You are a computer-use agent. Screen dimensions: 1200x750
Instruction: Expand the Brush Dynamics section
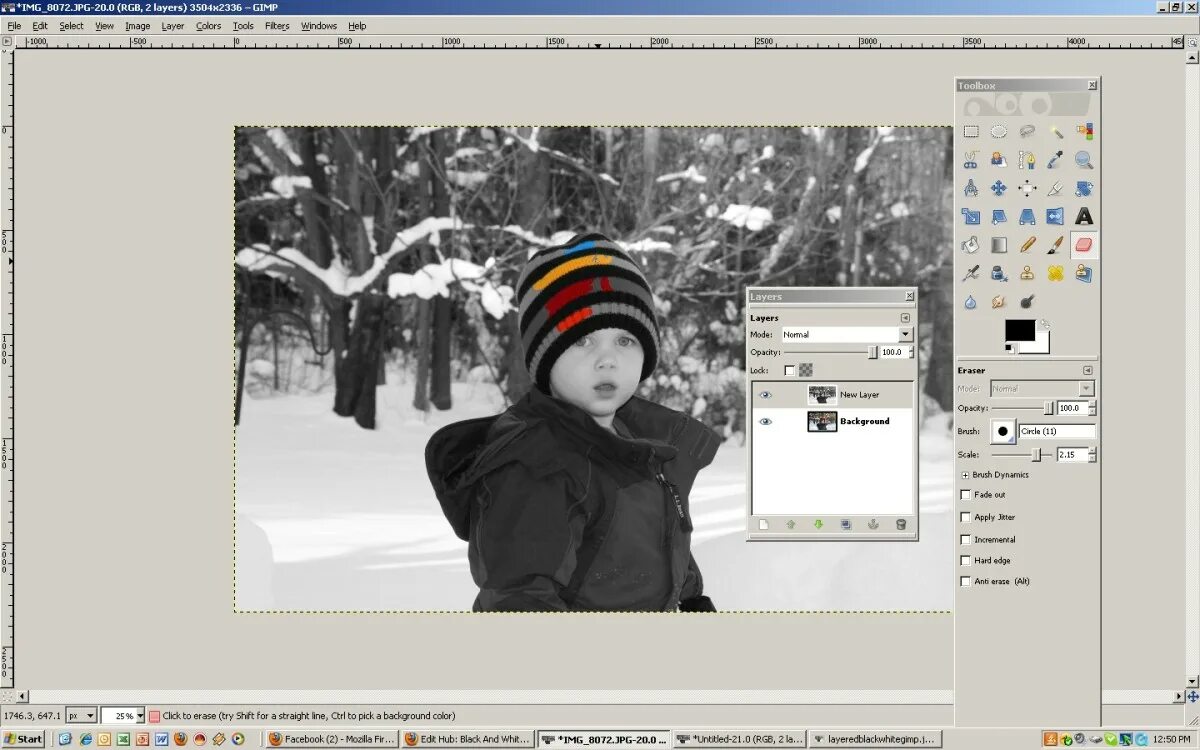(x=965, y=475)
